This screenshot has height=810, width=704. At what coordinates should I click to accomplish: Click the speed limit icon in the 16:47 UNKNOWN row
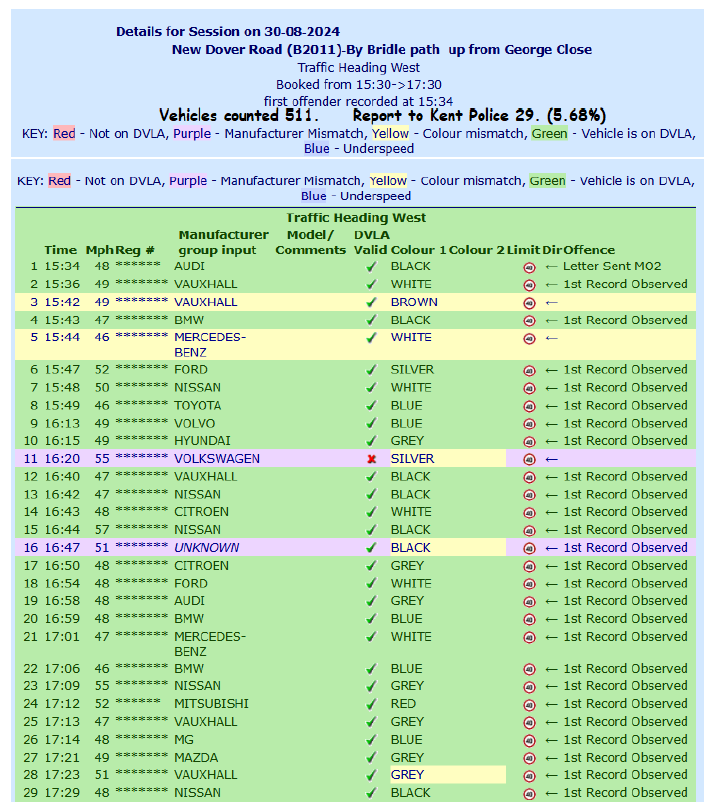pos(529,549)
